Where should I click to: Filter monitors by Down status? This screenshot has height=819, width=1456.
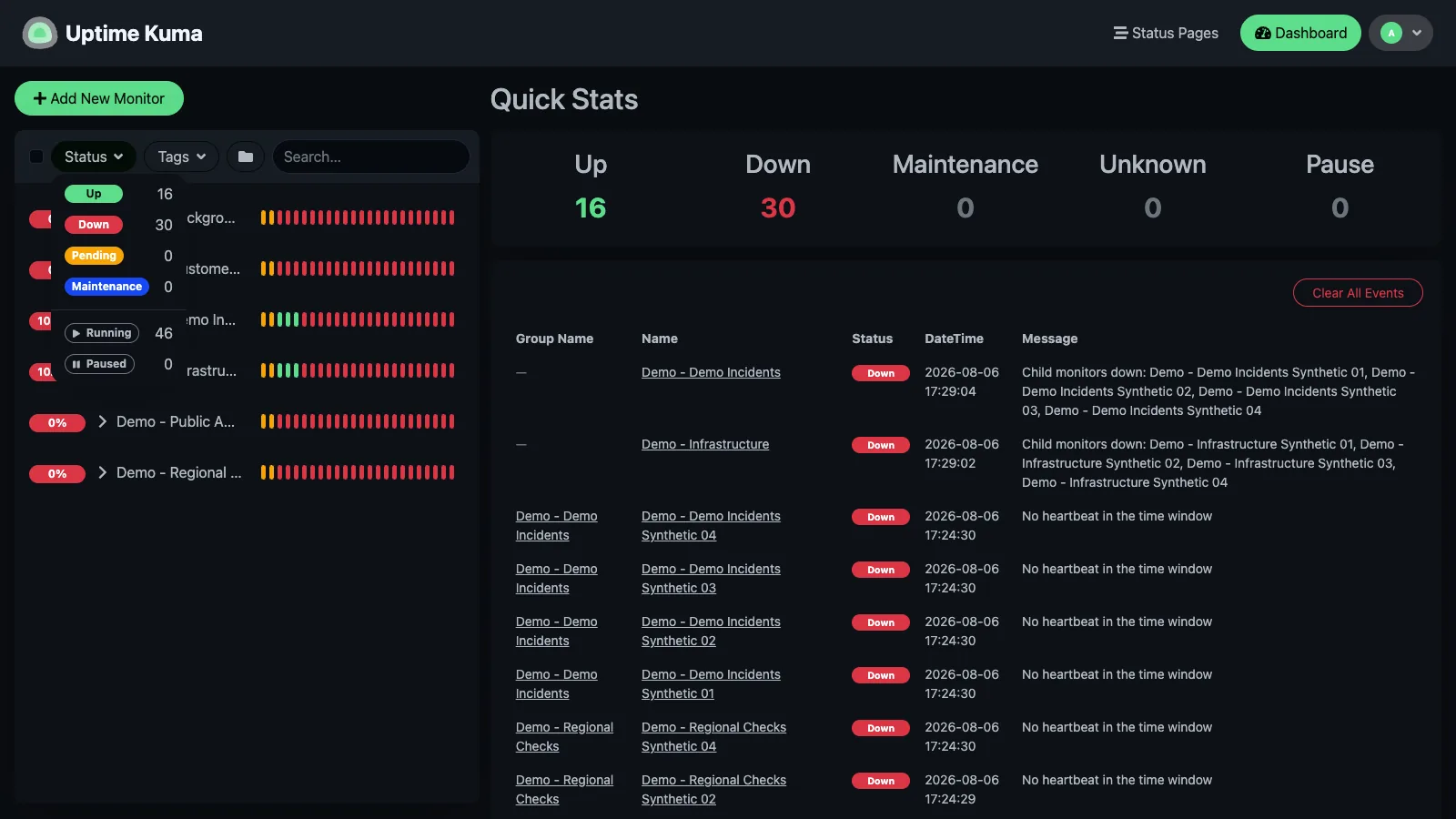(94, 225)
